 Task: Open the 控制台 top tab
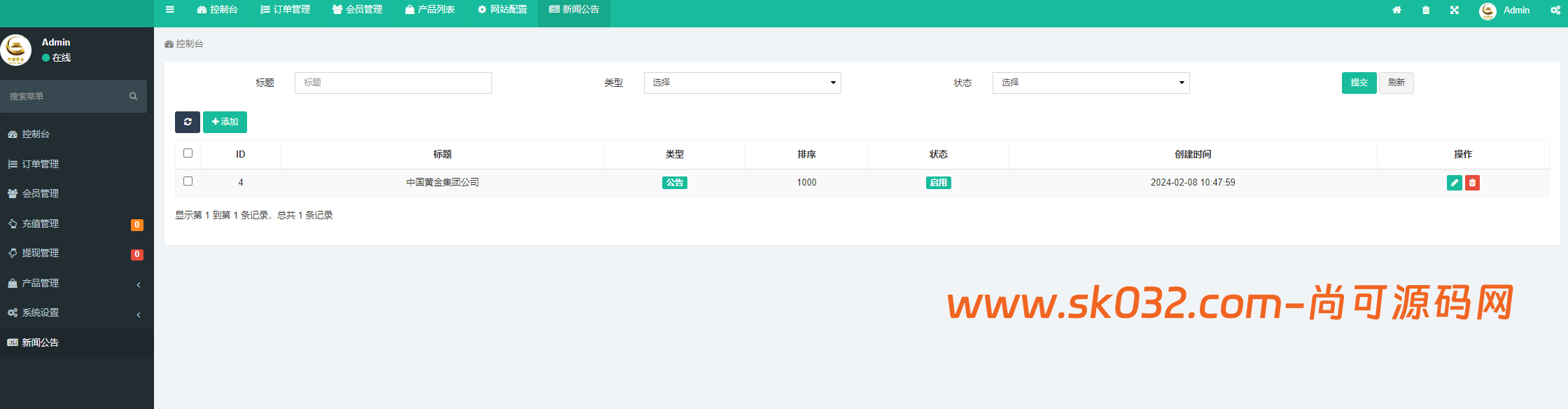[217, 10]
